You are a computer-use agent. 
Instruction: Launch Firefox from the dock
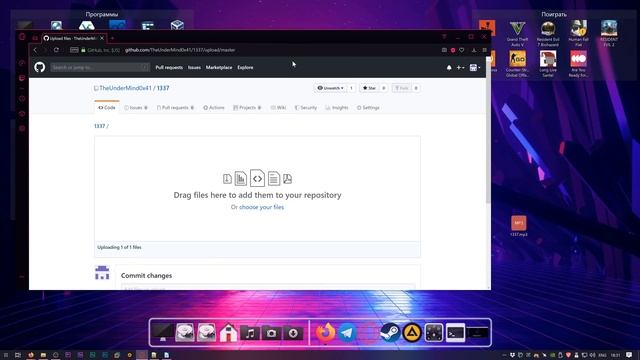click(x=325, y=333)
